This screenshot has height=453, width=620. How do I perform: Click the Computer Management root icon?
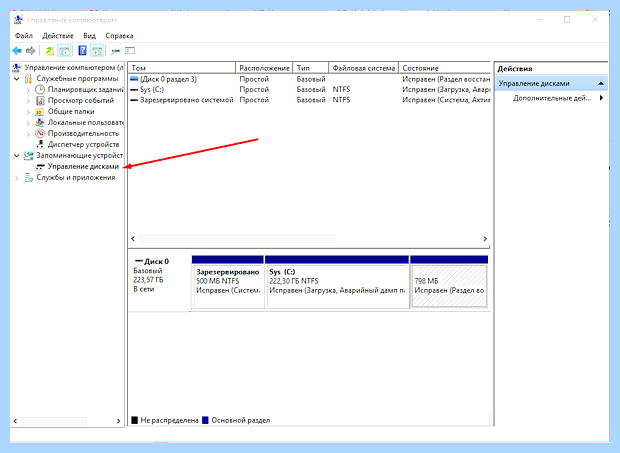coord(17,68)
